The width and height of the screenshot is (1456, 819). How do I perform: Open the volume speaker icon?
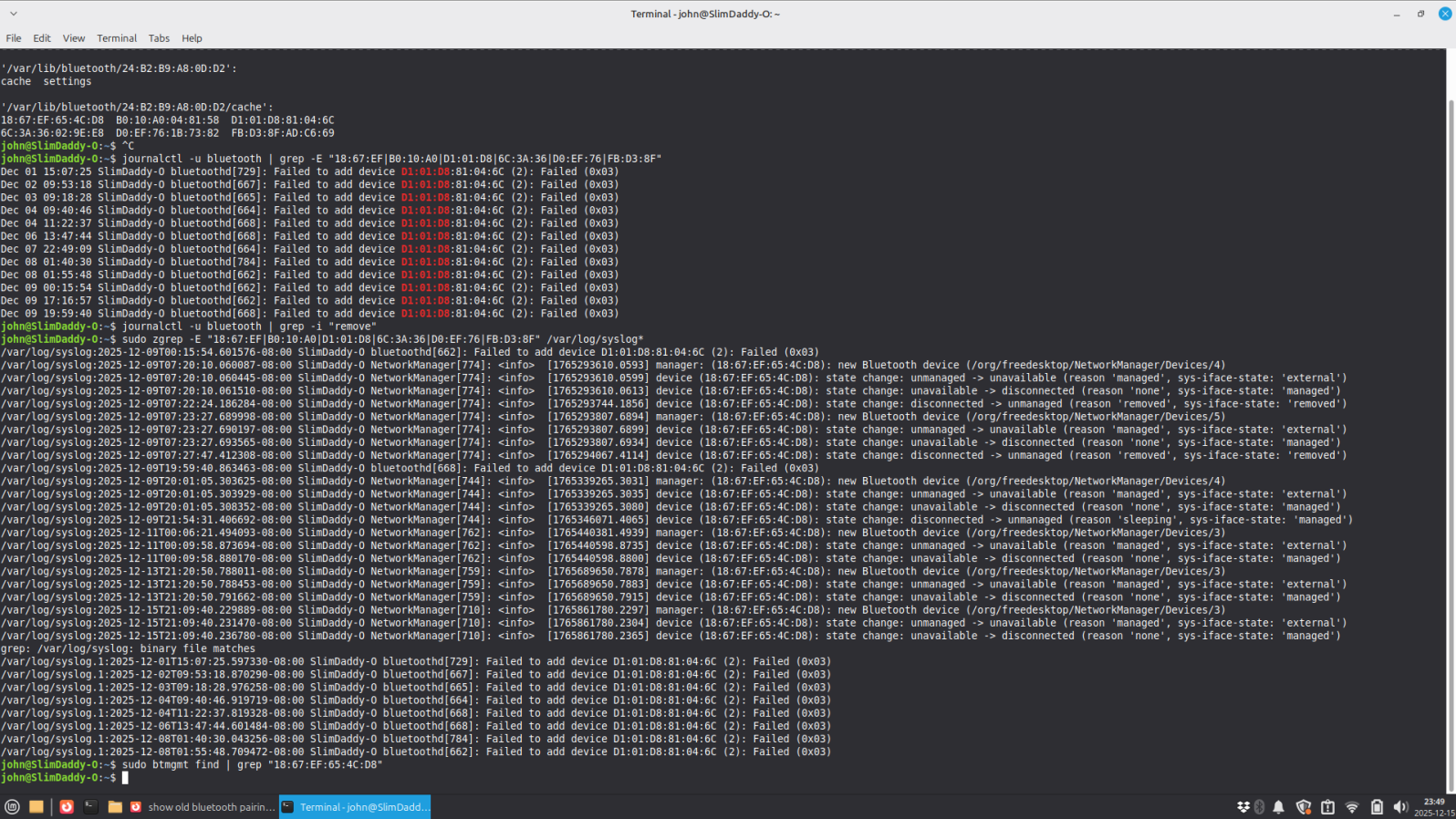click(x=1400, y=806)
